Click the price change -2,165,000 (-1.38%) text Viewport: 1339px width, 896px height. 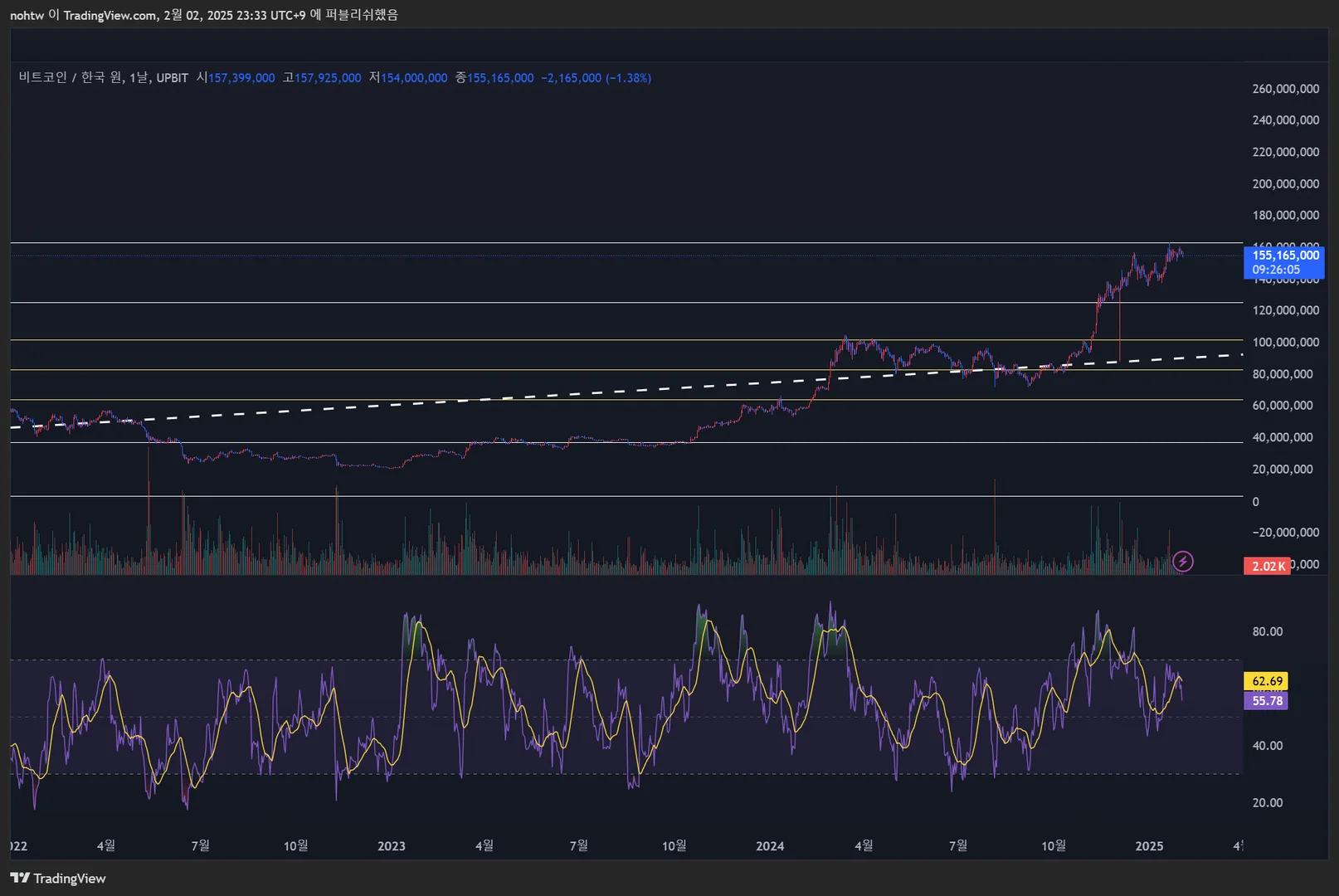pyautogui.click(x=596, y=78)
